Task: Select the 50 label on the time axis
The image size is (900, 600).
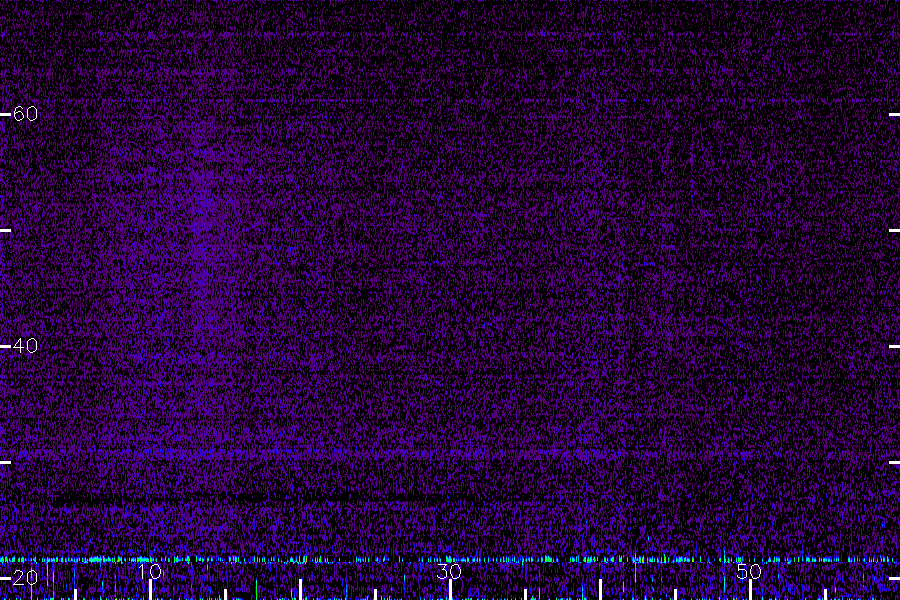Action: [x=749, y=571]
